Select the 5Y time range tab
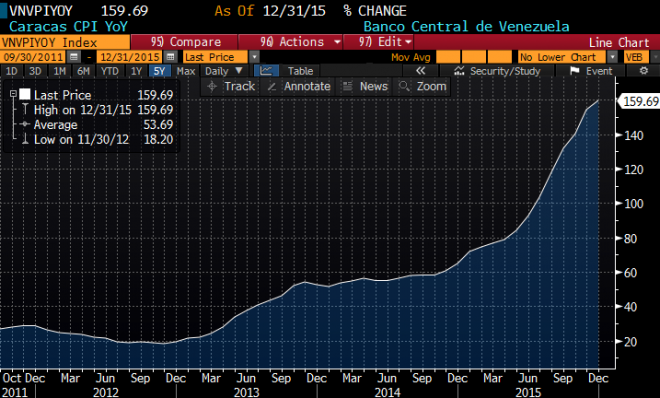Viewport: 660px width, 398px height. 160,71
